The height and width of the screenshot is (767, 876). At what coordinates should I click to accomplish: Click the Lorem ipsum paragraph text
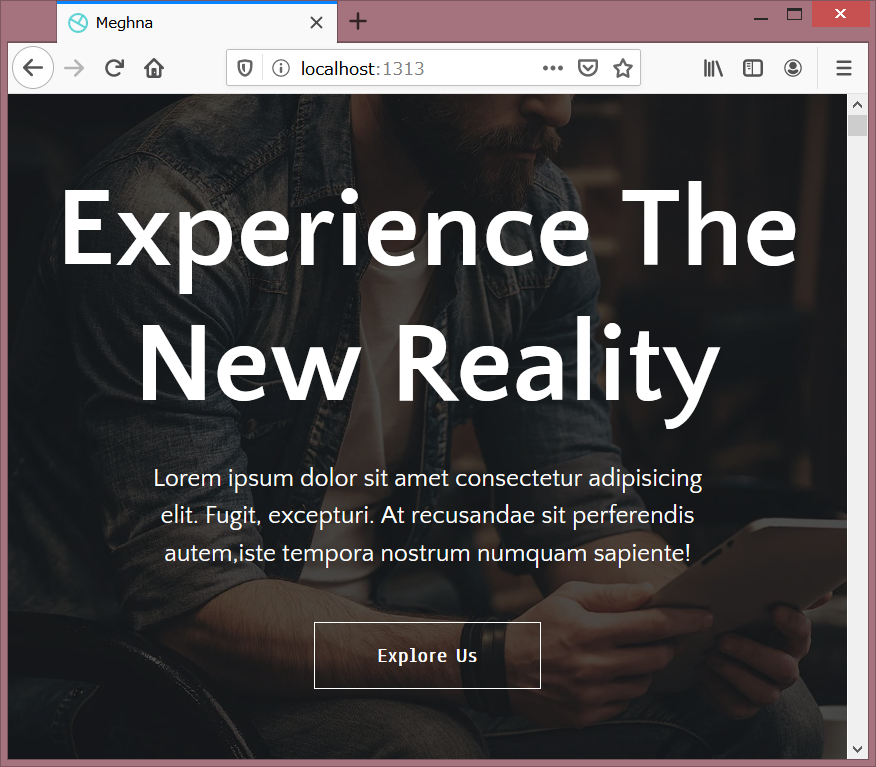427,516
